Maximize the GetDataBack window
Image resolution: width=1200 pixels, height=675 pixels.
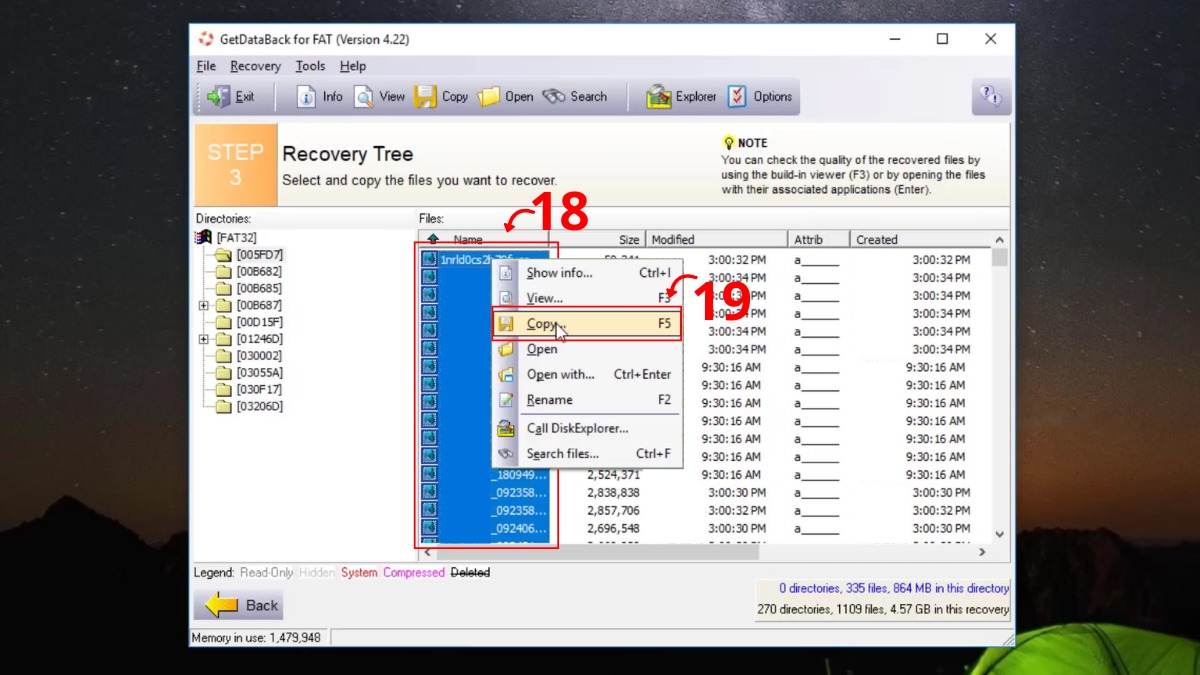tap(942, 39)
